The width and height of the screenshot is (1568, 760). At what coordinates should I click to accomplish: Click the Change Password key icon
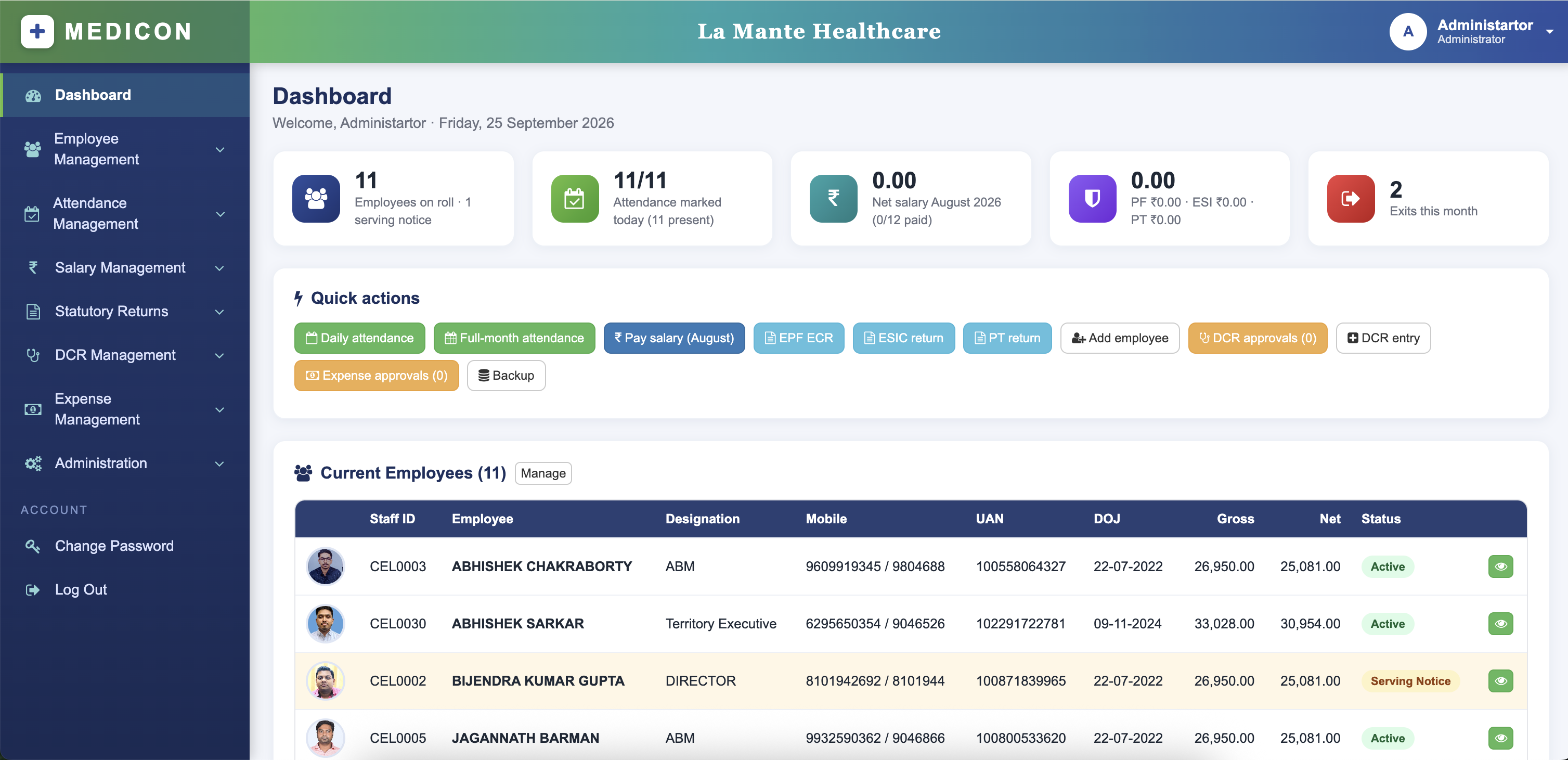pyautogui.click(x=33, y=546)
